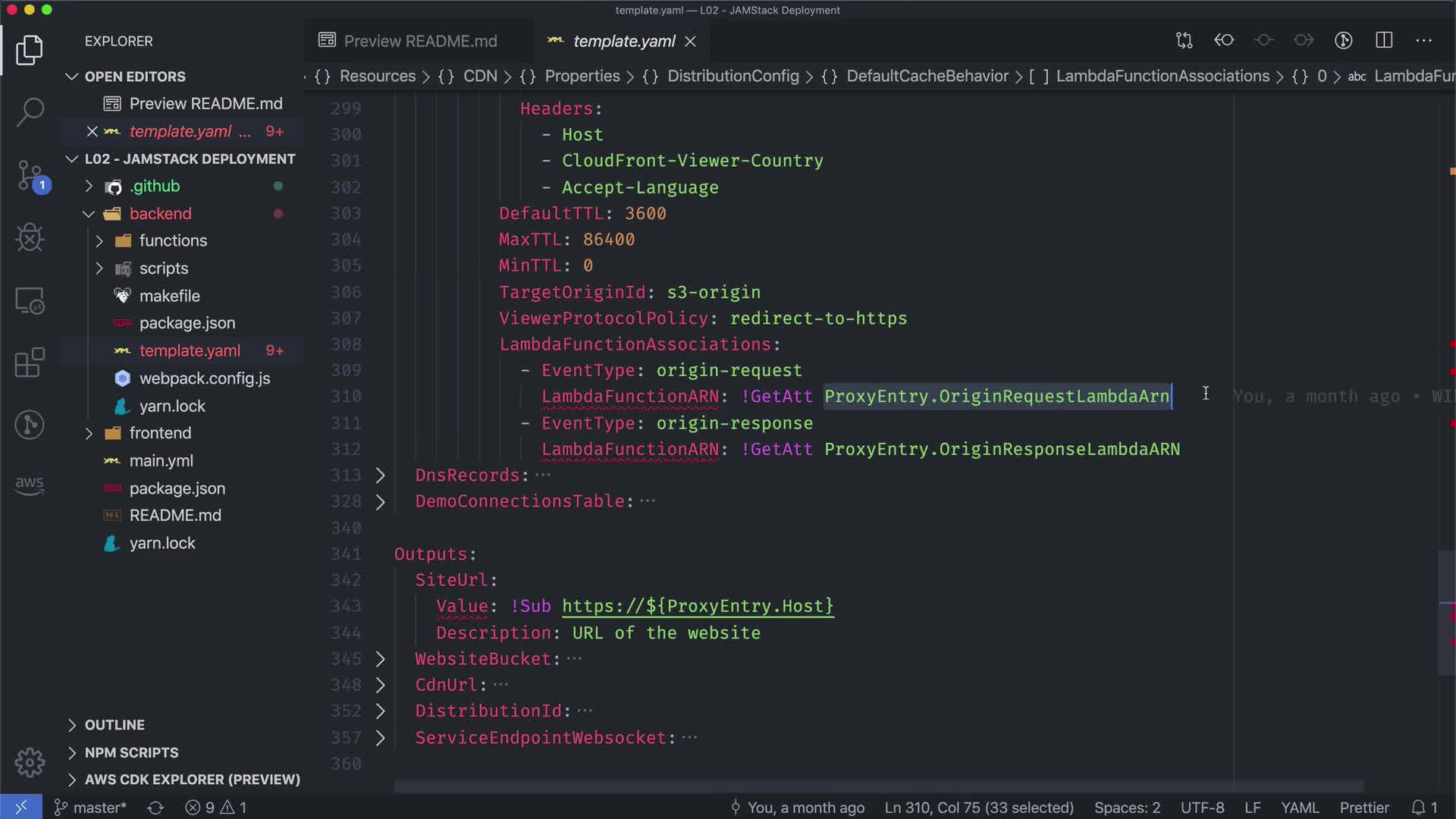
Task: Expand the folded DnsRecords section
Action: click(381, 475)
